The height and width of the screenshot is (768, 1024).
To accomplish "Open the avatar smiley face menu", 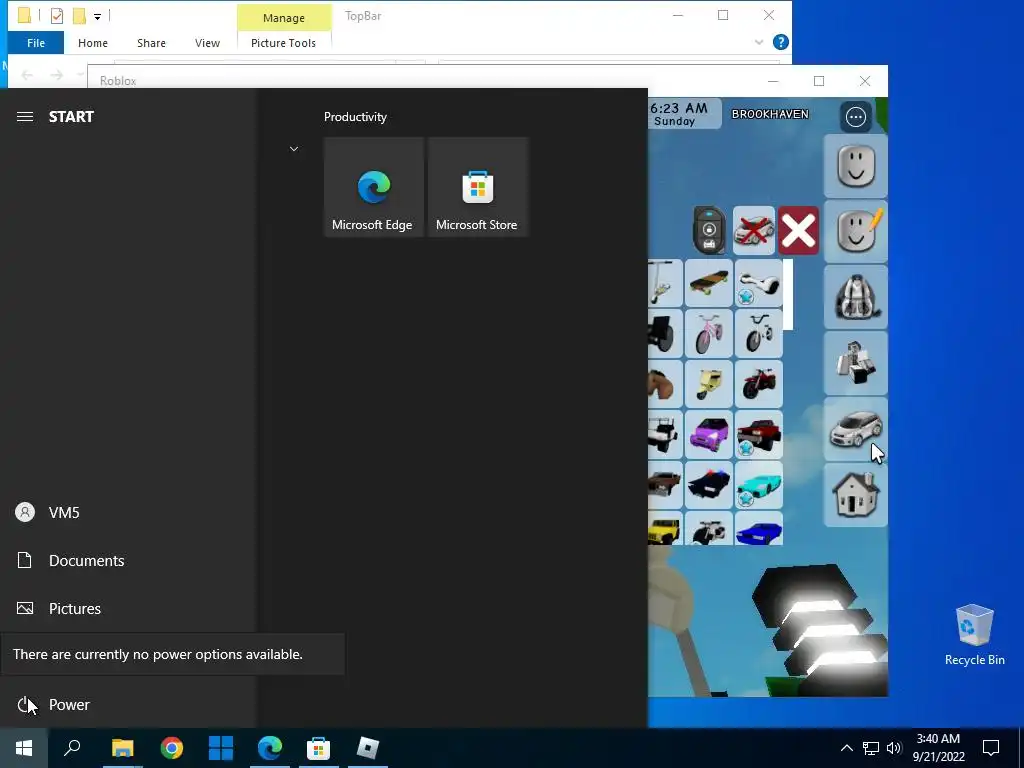I will click(856, 166).
